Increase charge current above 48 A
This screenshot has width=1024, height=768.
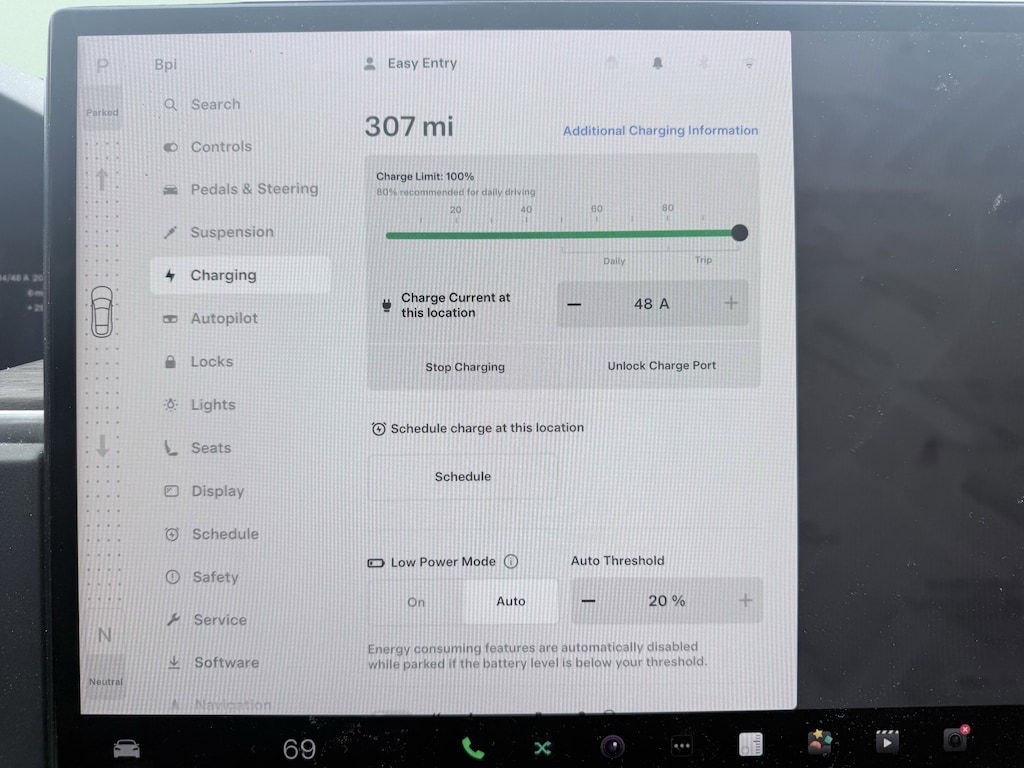pos(731,303)
